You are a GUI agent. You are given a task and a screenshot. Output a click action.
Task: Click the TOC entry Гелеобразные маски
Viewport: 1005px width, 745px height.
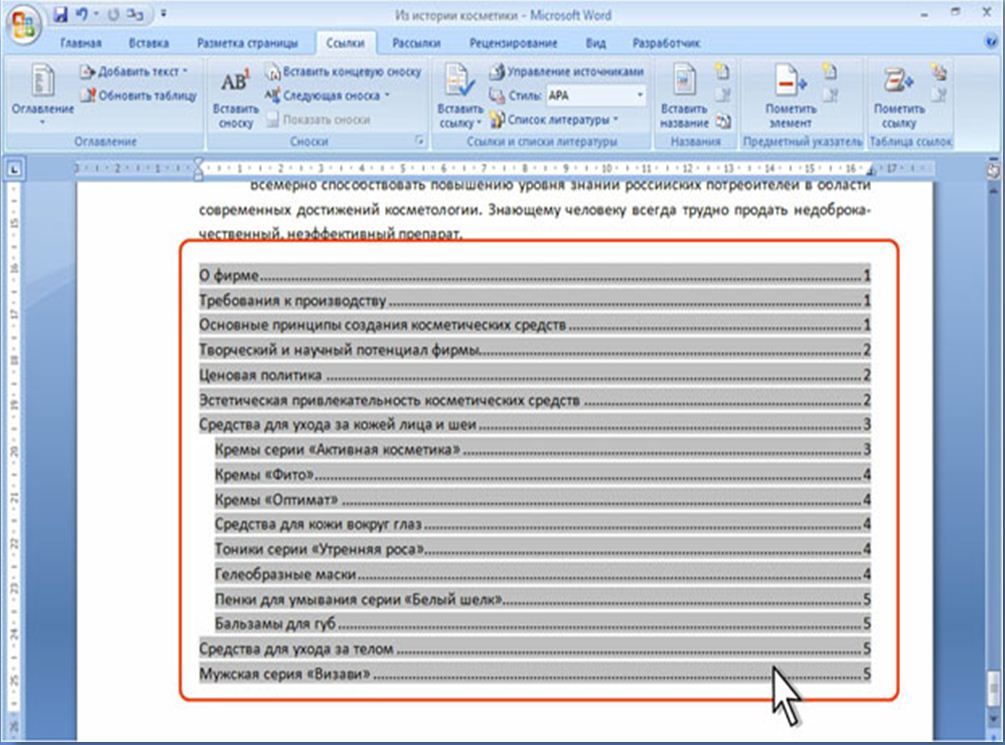point(542,574)
